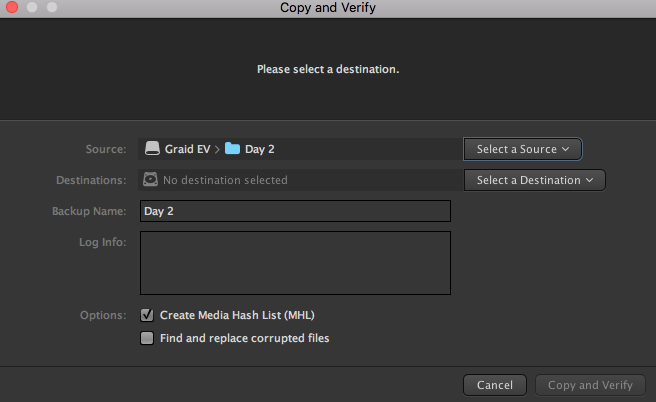Click the Please select a destination message

328,70
